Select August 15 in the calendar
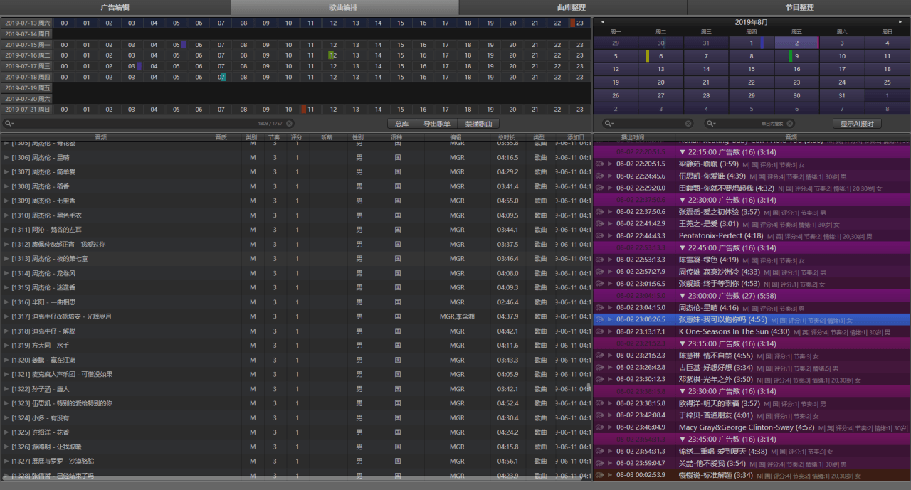 pyautogui.click(x=752, y=69)
